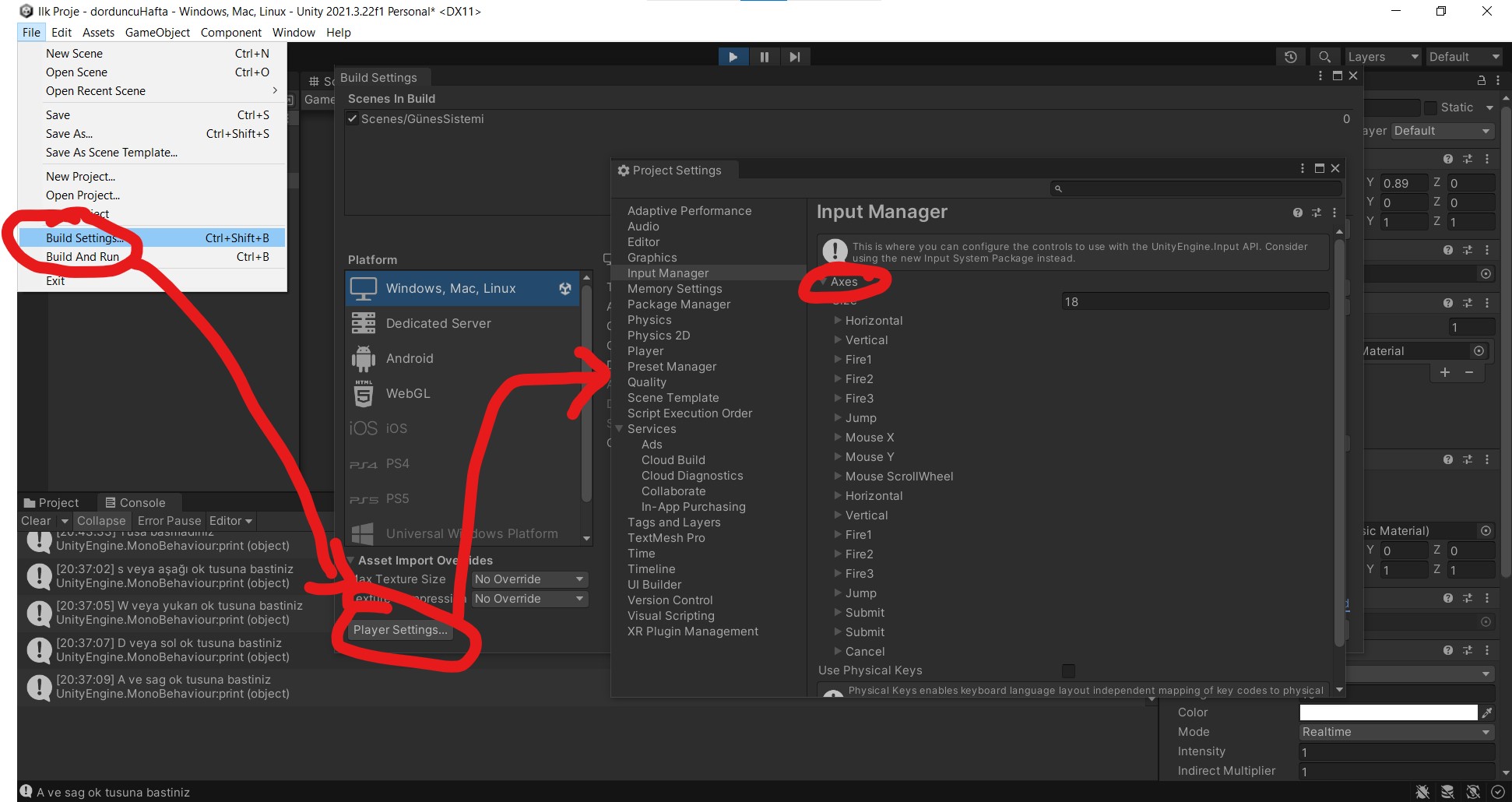Screen dimensions: 1512x802
Task: Enable the Use Physical Keys checkbox
Action: pyautogui.click(x=1068, y=671)
